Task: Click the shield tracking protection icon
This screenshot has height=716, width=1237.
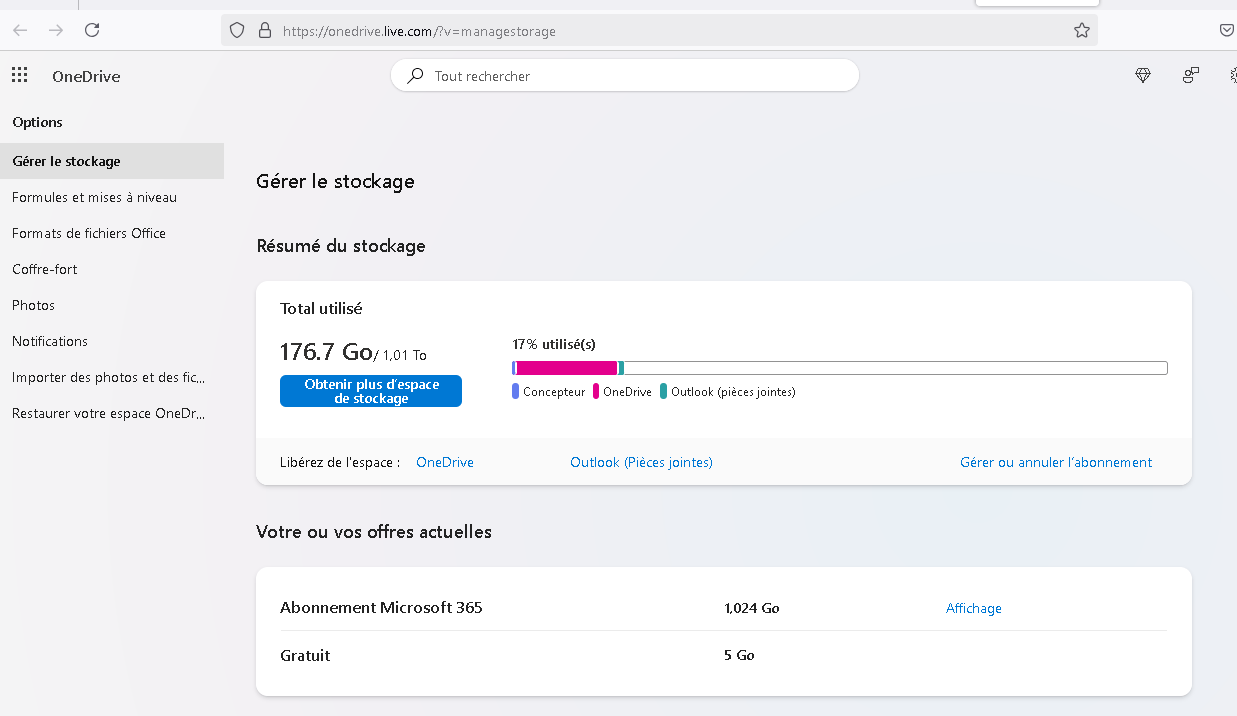Action: pos(237,31)
